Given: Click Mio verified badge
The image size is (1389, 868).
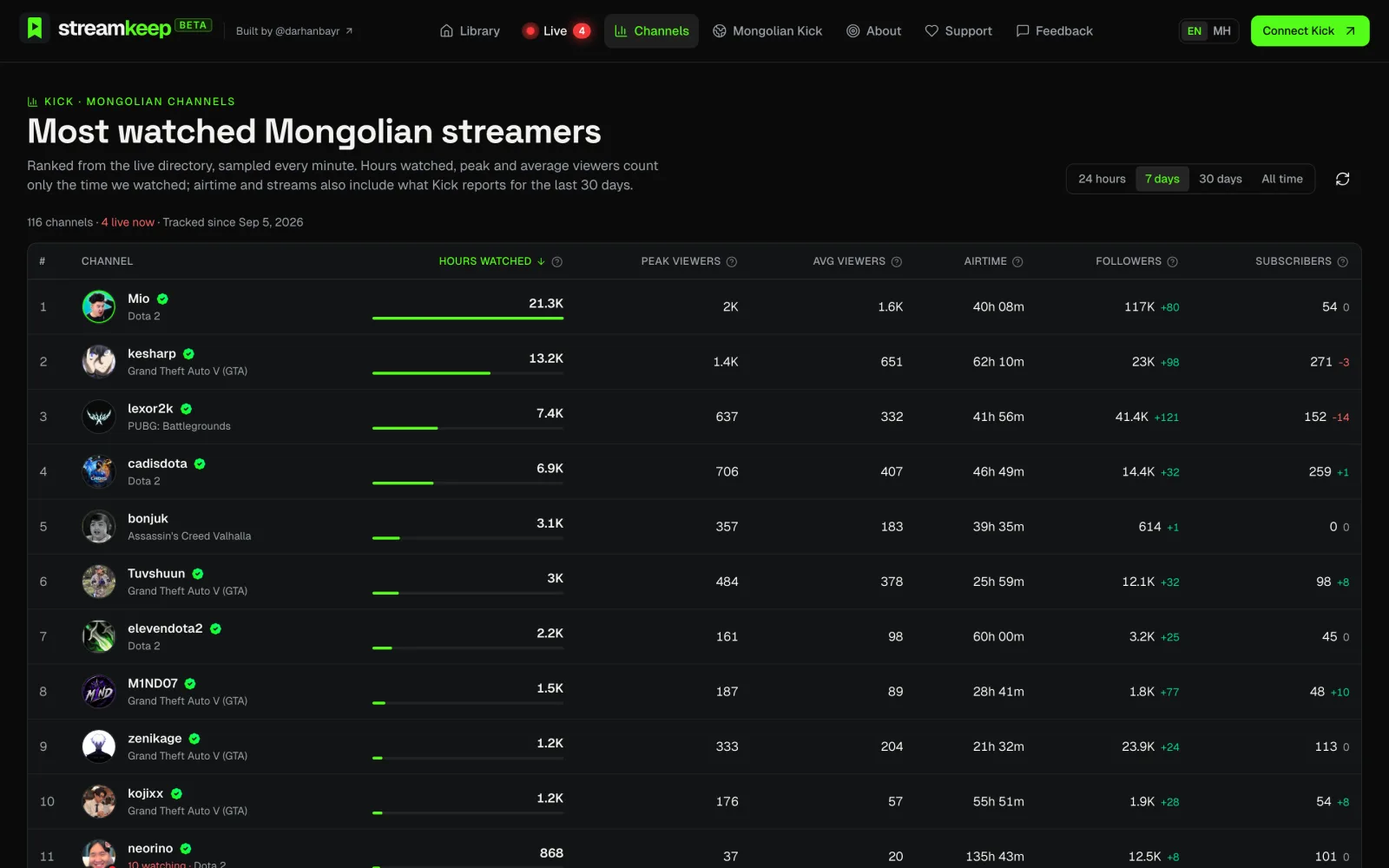Looking at the screenshot, I should click(162, 299).
